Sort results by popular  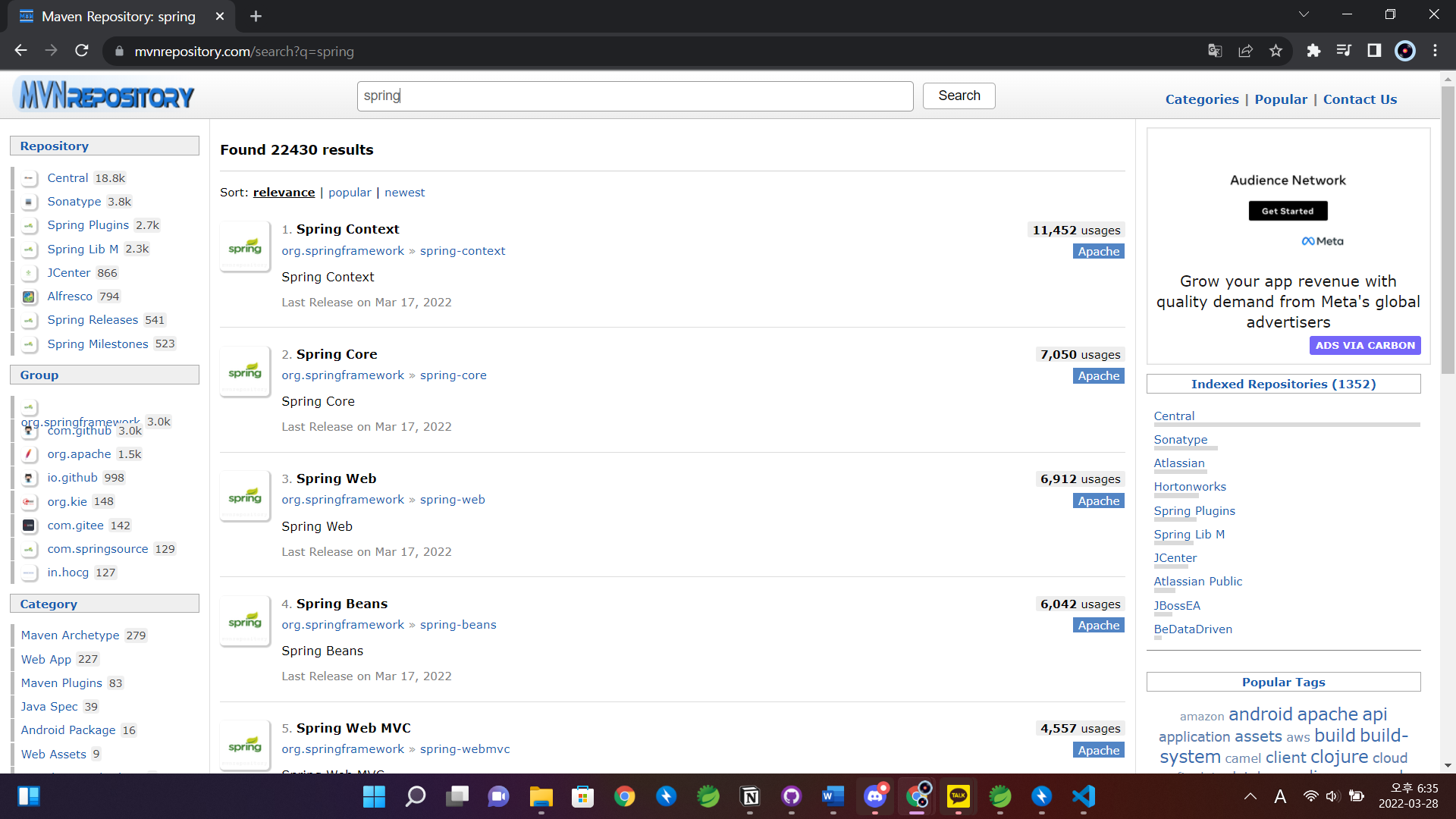pos(350,193)
